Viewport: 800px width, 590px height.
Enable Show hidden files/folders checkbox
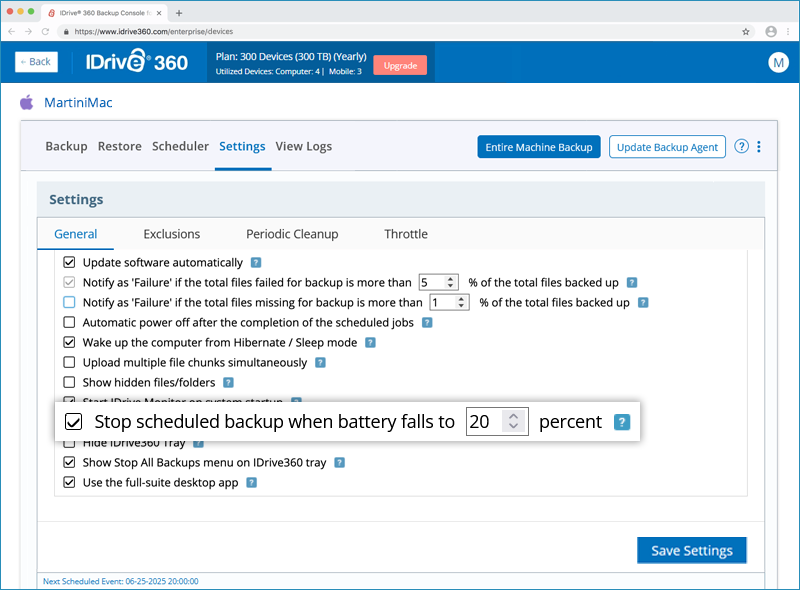coord(69,382)
